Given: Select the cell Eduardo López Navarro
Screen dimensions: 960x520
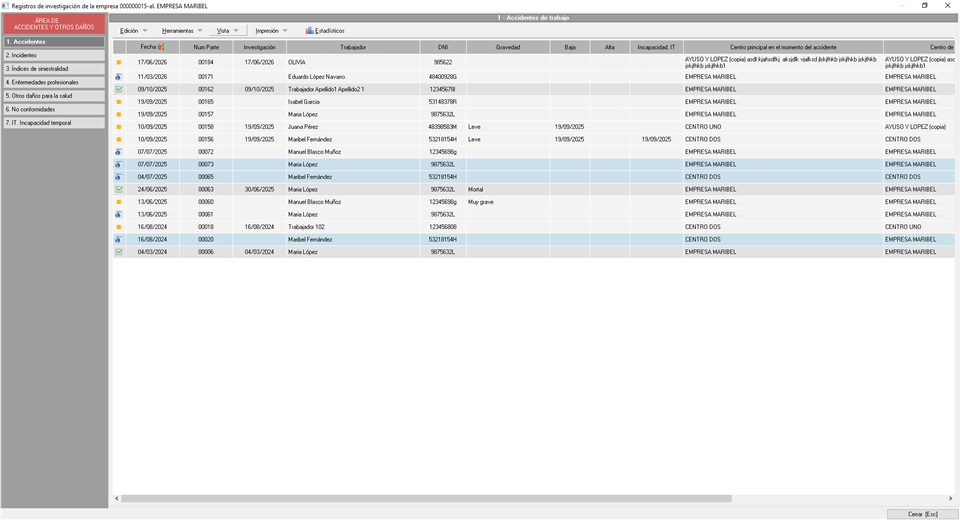Looking at the screenshot, I should pyautogui.click(x=353, y=77).
